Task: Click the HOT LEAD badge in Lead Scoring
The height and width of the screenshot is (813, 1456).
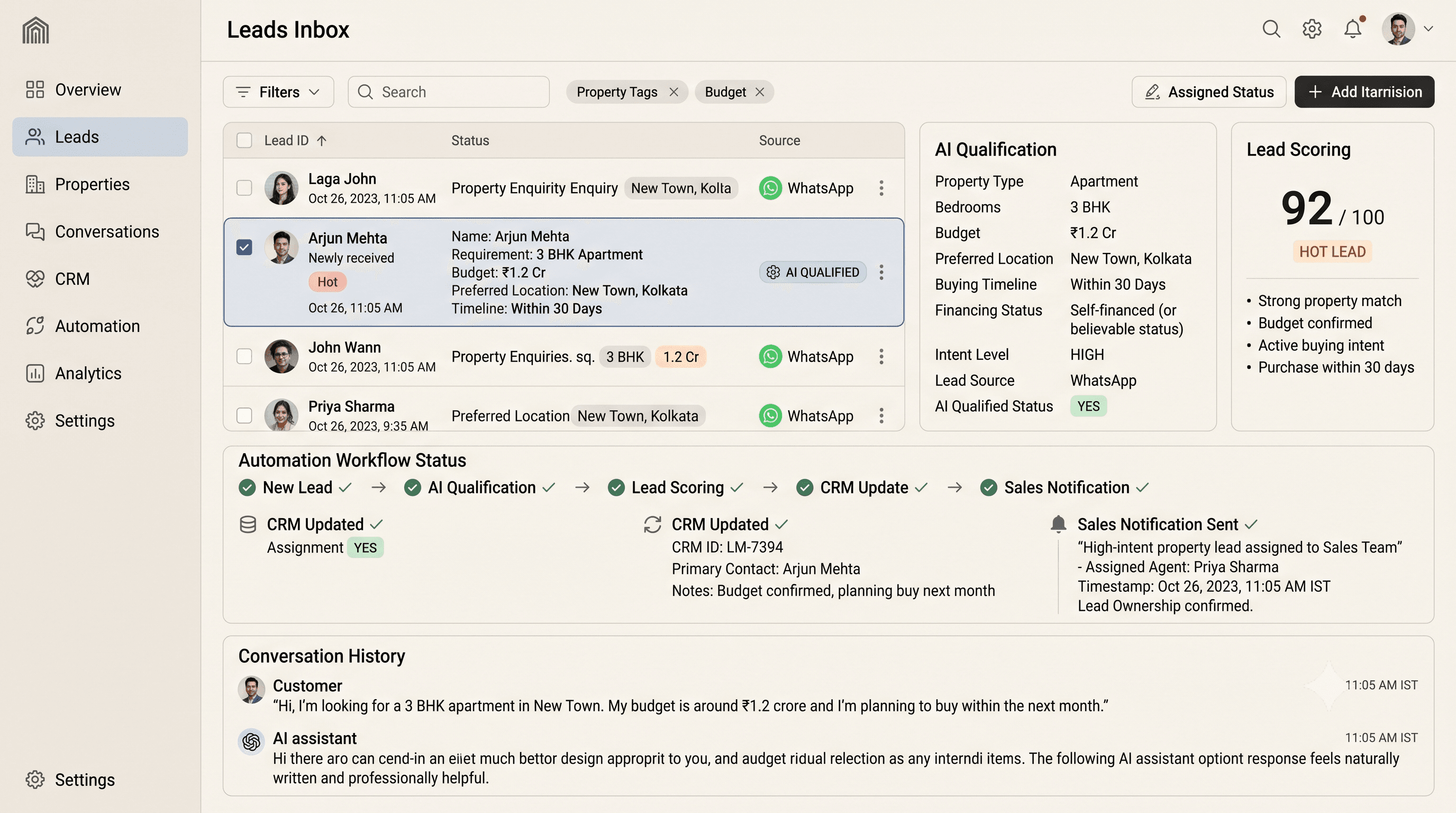Action: pos(1332,251)
